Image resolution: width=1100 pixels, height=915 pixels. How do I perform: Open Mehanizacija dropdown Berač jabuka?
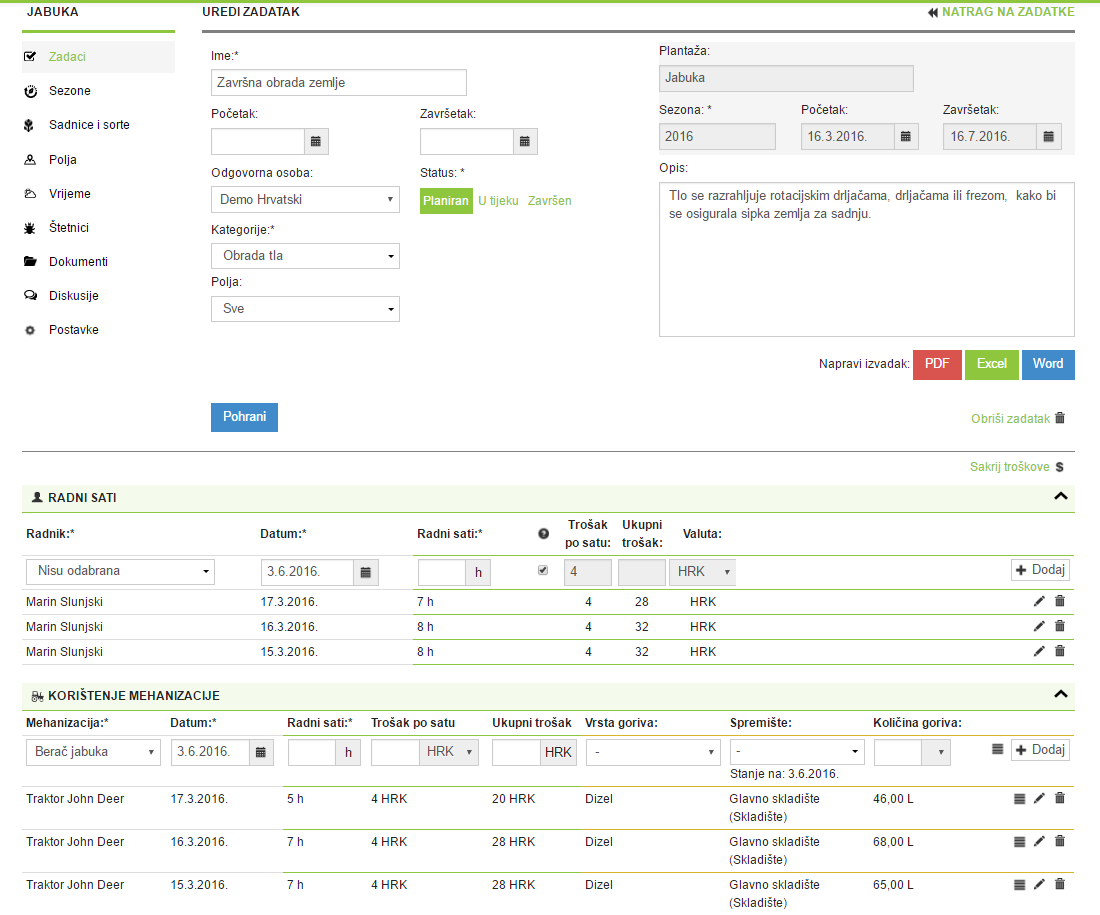click(93, 752)
